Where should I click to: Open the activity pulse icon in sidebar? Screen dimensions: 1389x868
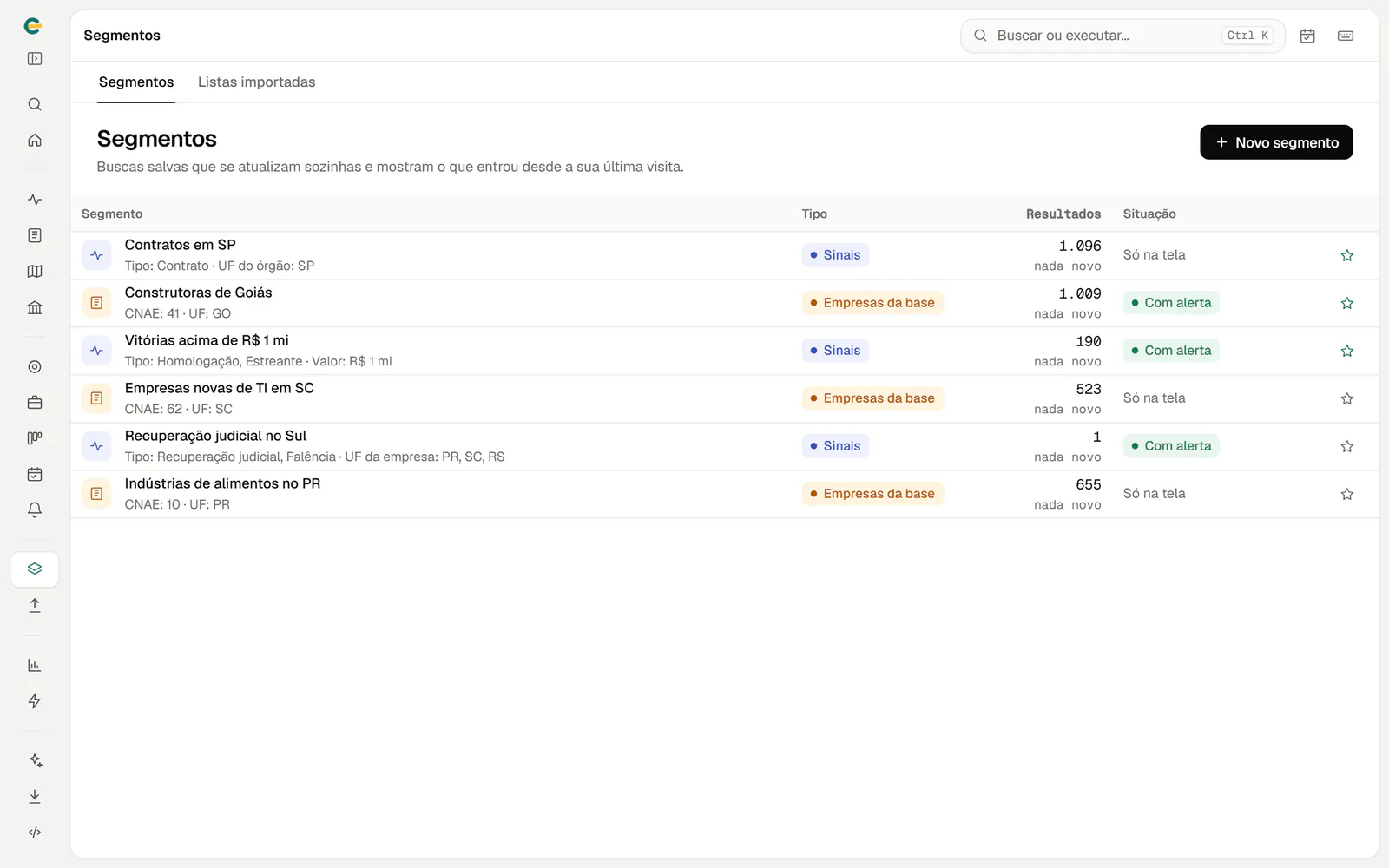coord(35,200)
